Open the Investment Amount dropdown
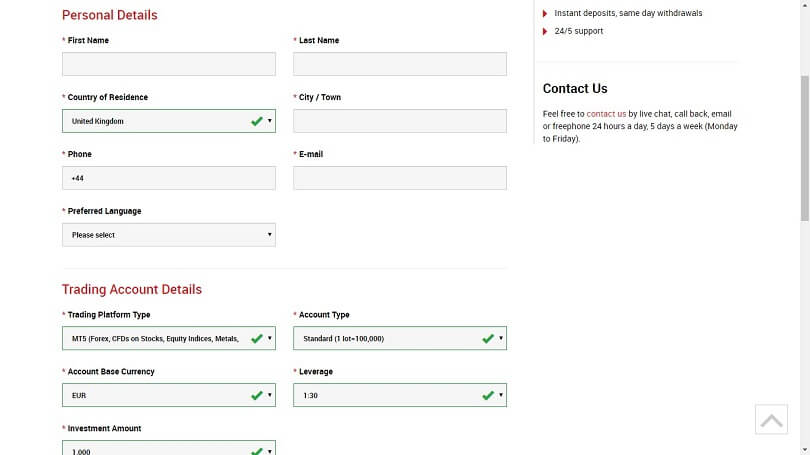 click(169, 448)
